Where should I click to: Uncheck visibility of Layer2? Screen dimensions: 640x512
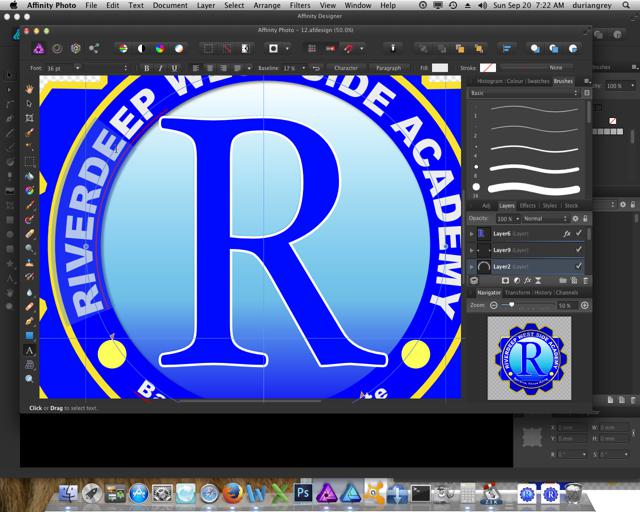579,267
